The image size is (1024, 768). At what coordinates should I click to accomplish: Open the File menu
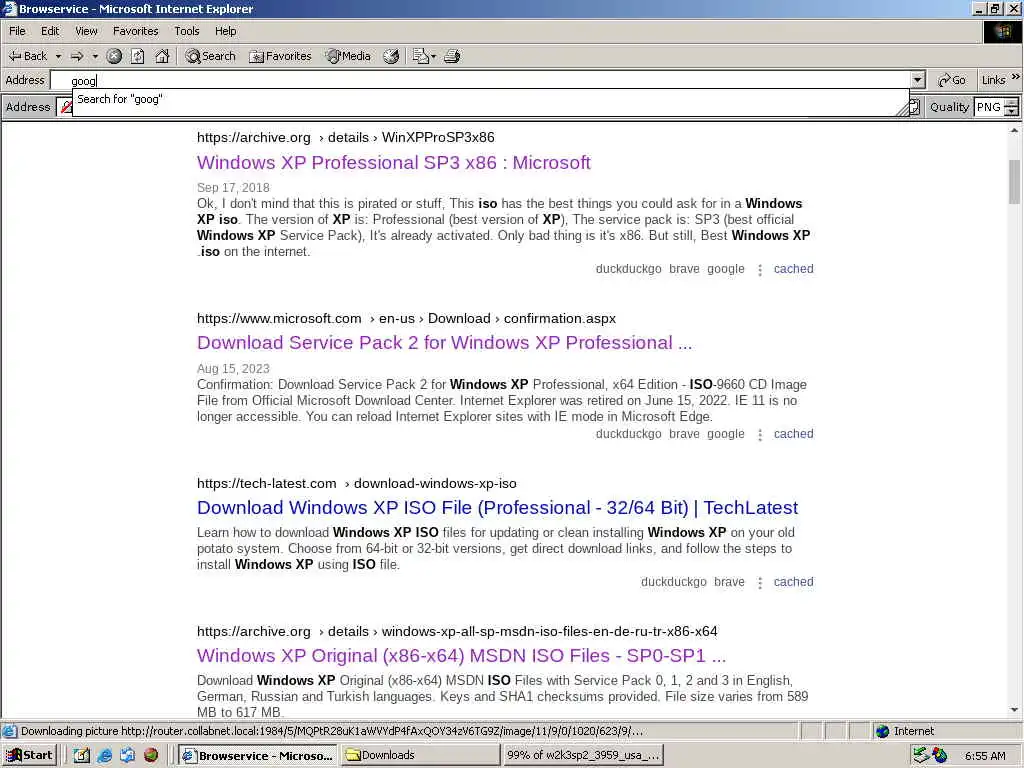[17, 31]
